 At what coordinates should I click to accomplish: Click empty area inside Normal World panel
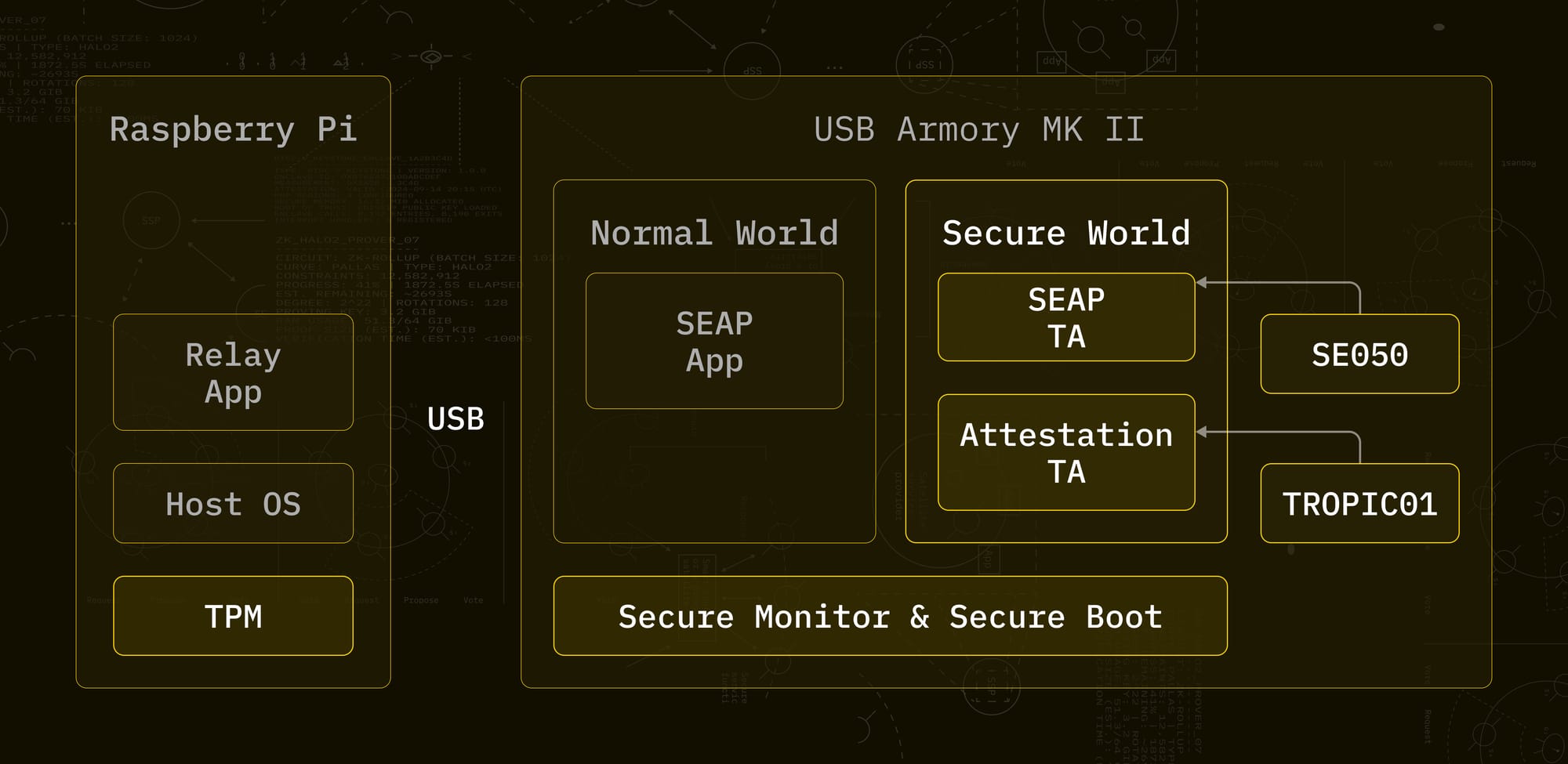coord(714,478)
